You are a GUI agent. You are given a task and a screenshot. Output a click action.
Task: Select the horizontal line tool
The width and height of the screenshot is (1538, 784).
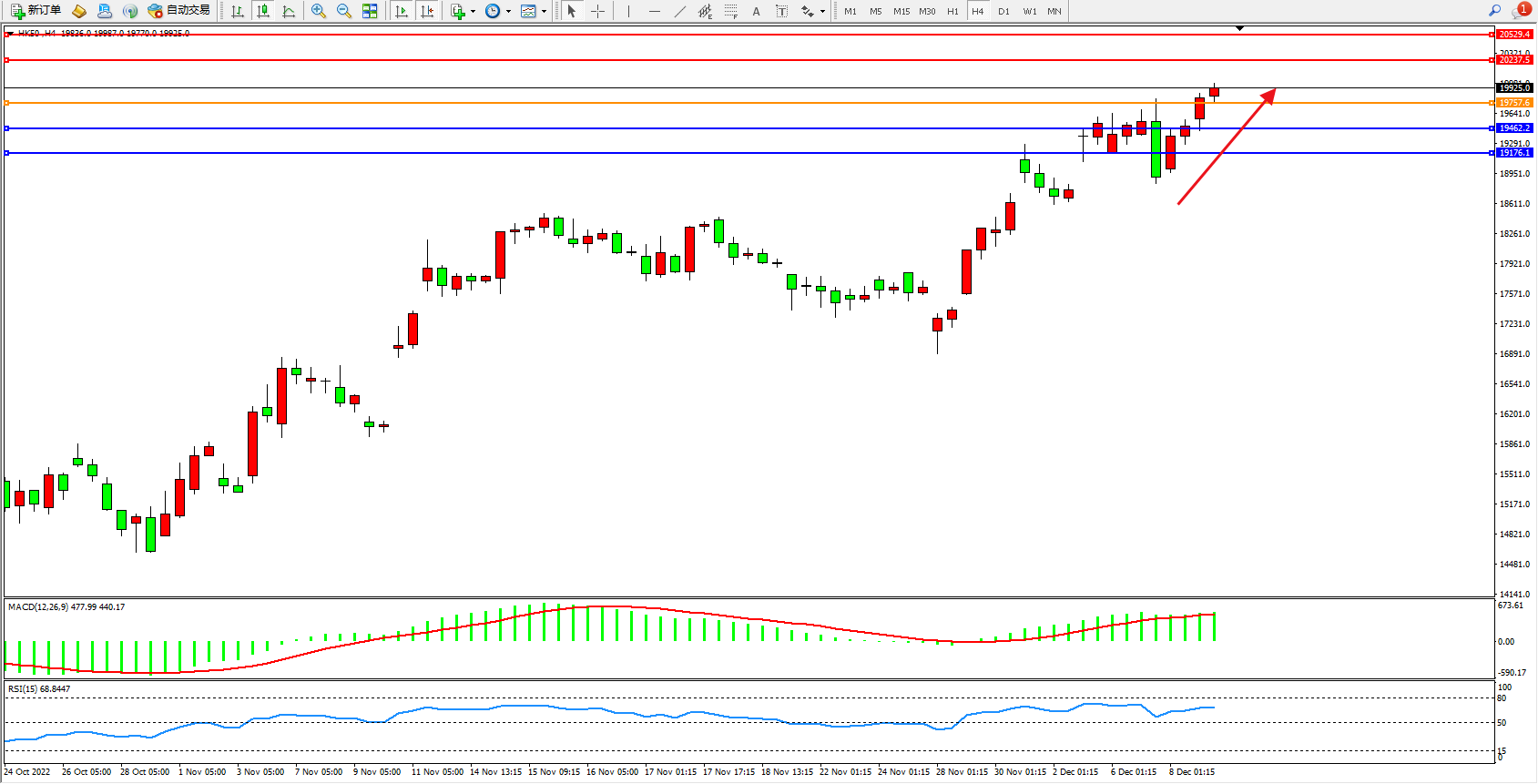[654, 11]
